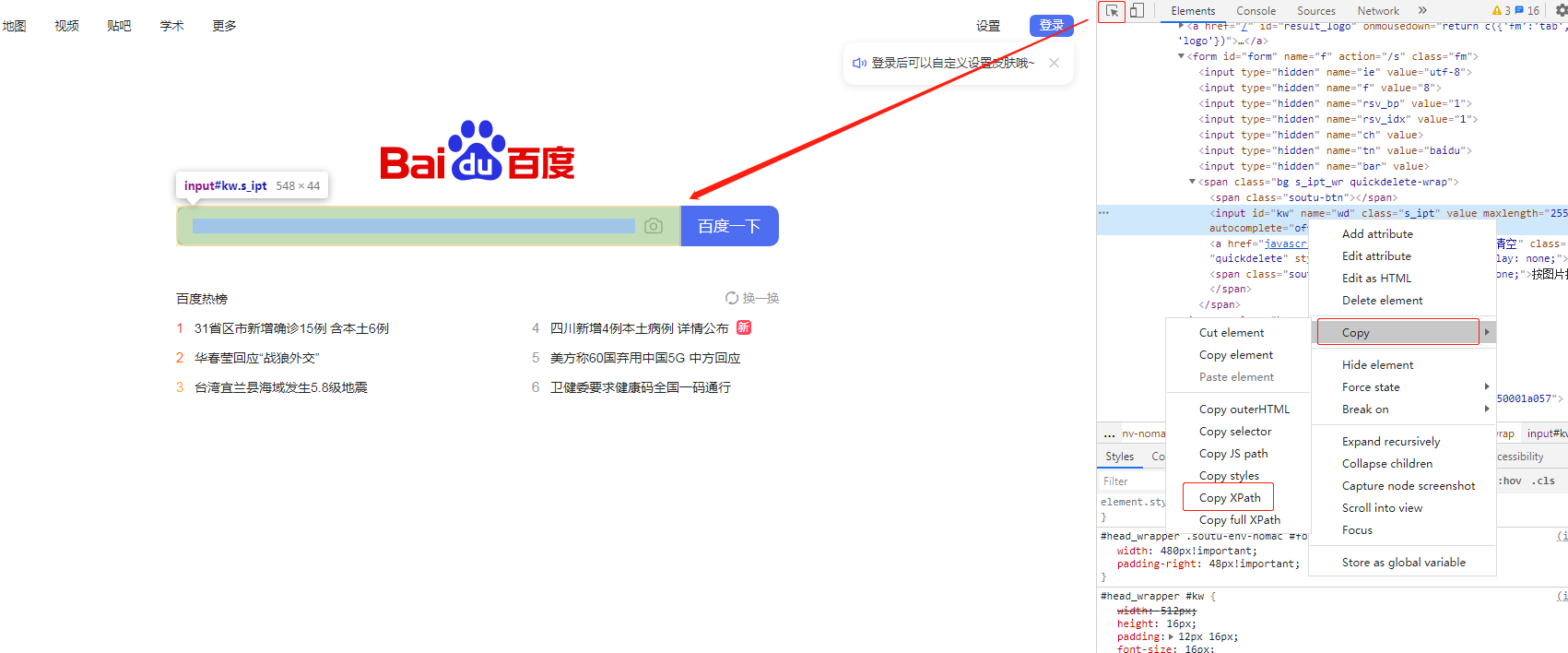Select Hide element in context menu
The width and height of the screenshot is (1568, 653).
click(x=1377, y=365)
